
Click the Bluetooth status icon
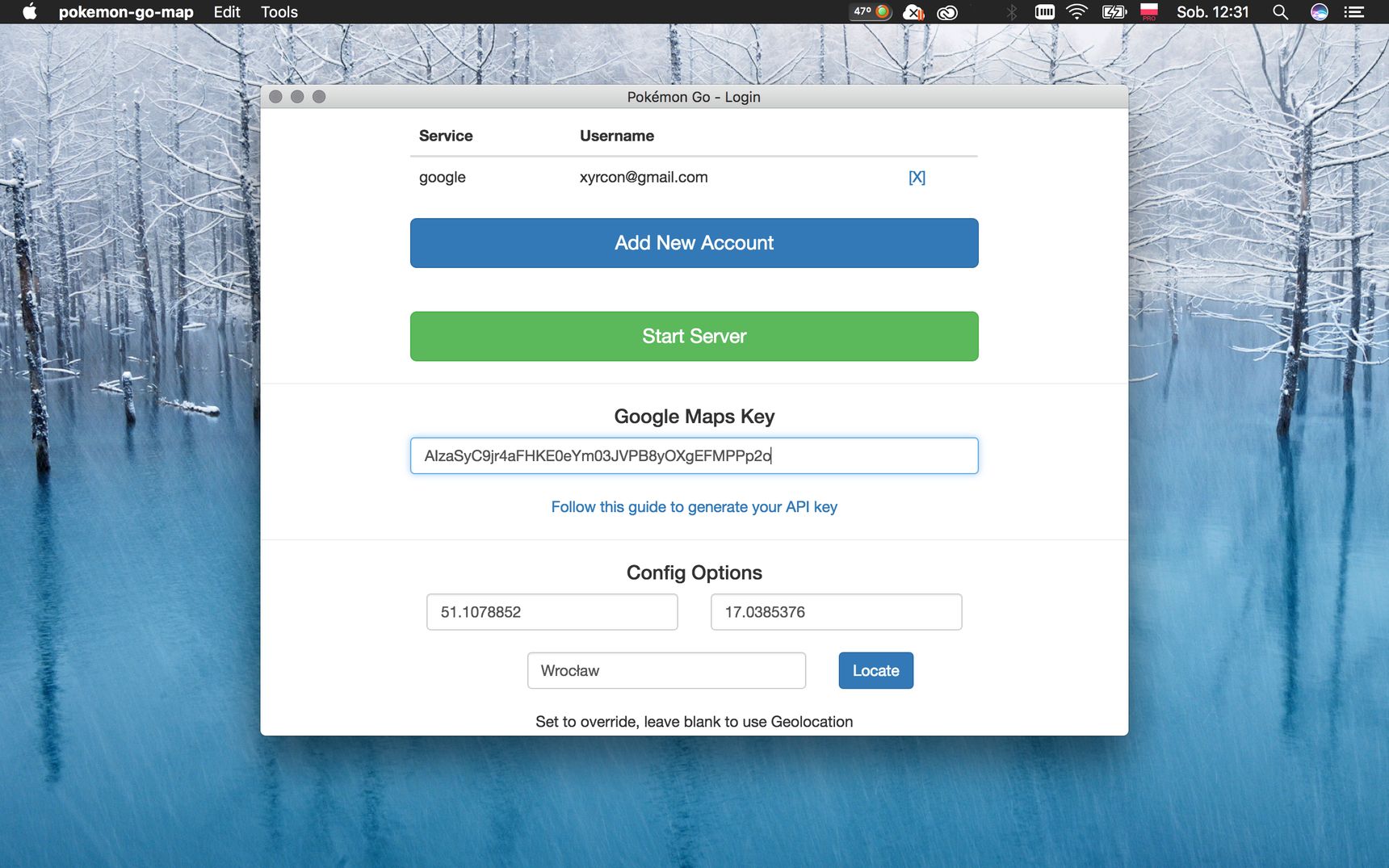point(1011,12)
